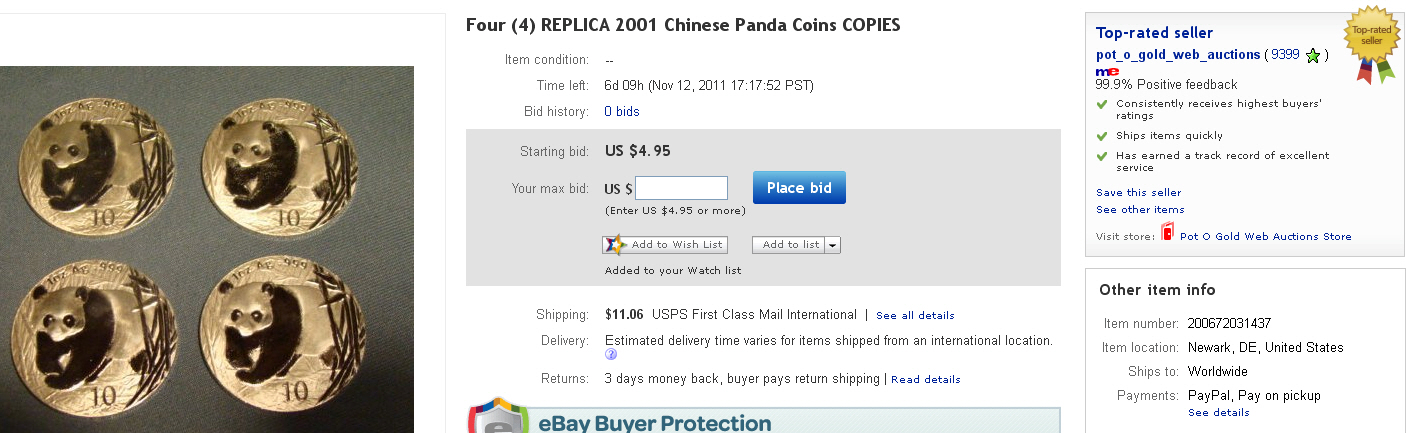
Task: Click the panda coins product image
Action: pos(207,249)
